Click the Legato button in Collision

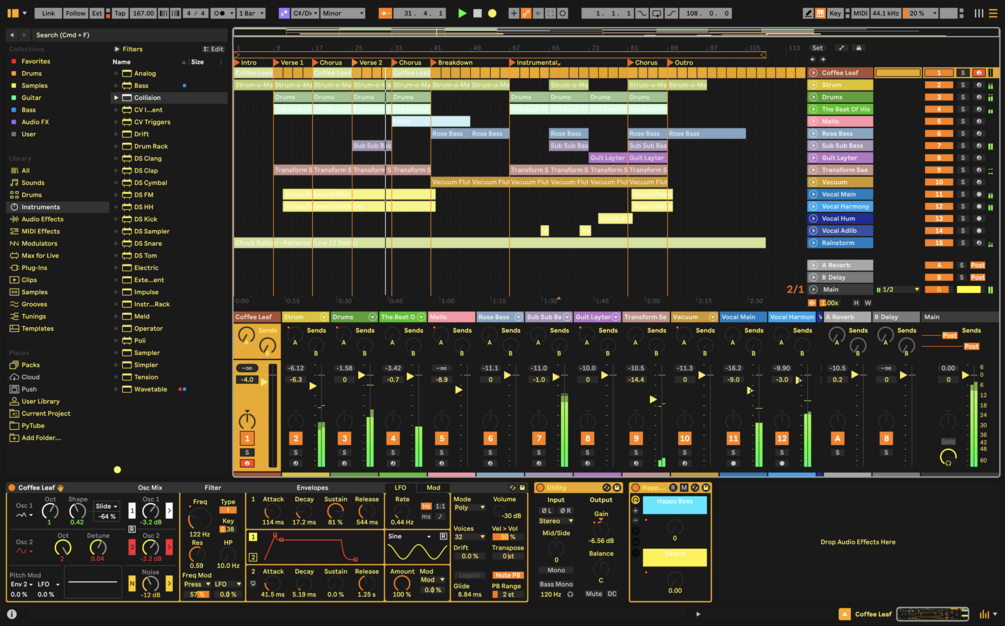469,575
